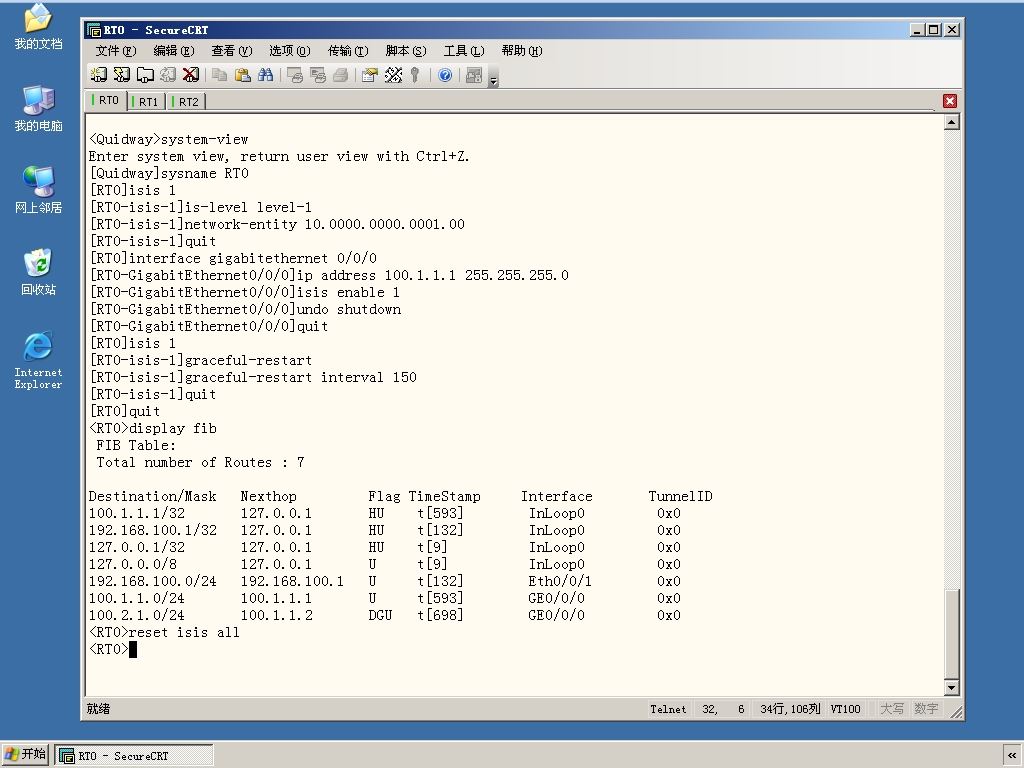The image size is (1024, 768).
Task: Click the scrollbar up arrow
Action: (952, 122)
